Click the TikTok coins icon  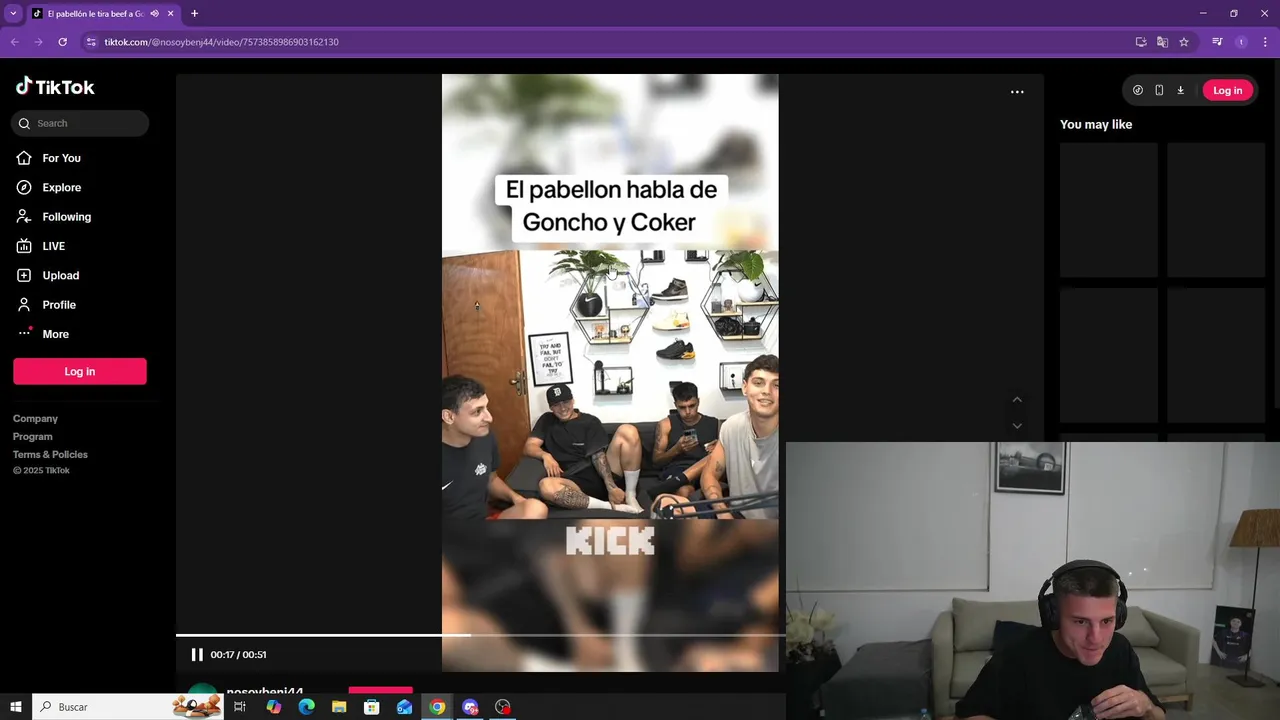click(1138, 90)
